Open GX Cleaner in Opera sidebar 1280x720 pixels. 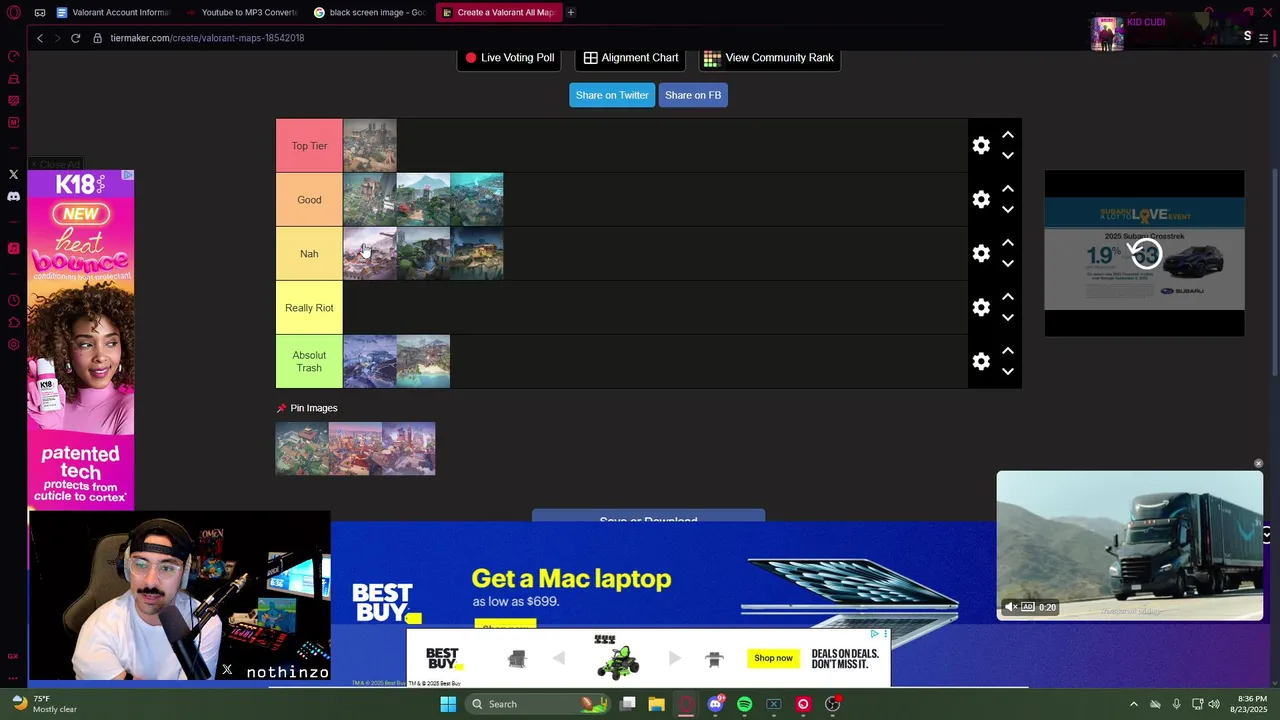(x=14, y=78)
